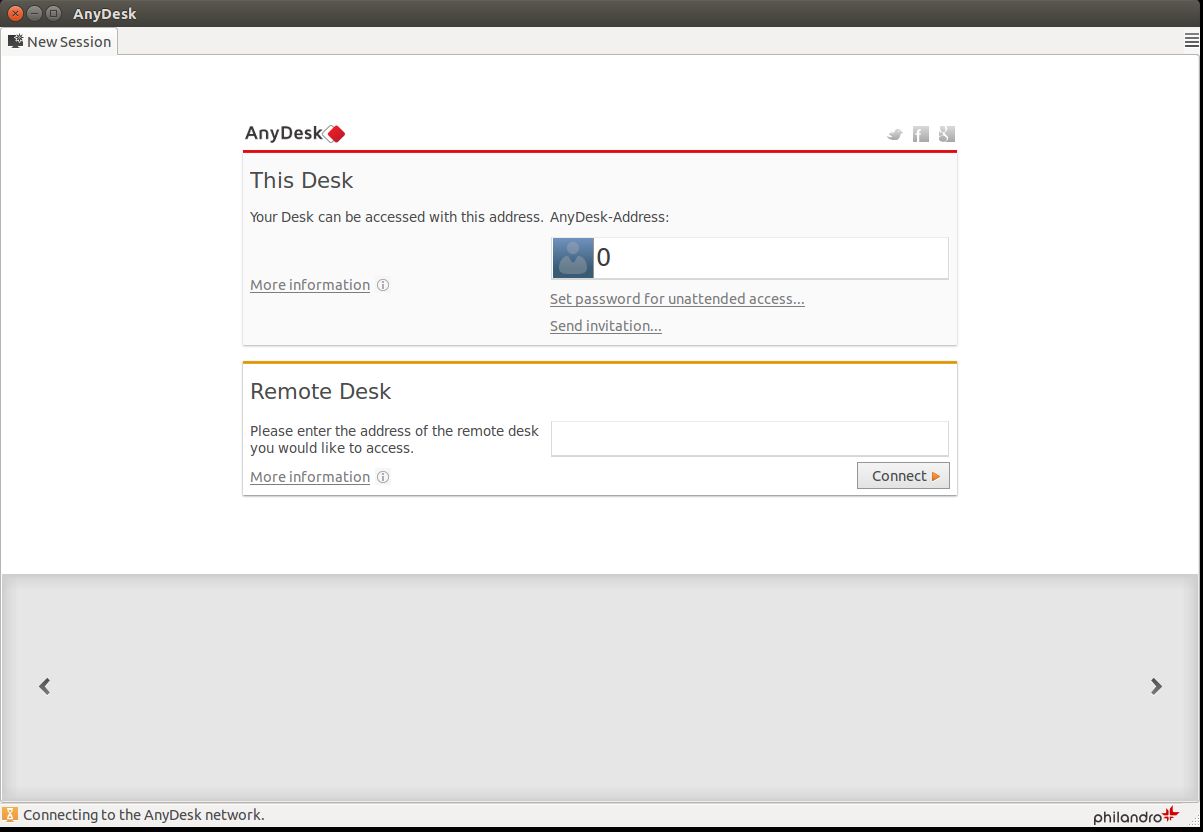Click the hourglass status icon

(10, 814)
